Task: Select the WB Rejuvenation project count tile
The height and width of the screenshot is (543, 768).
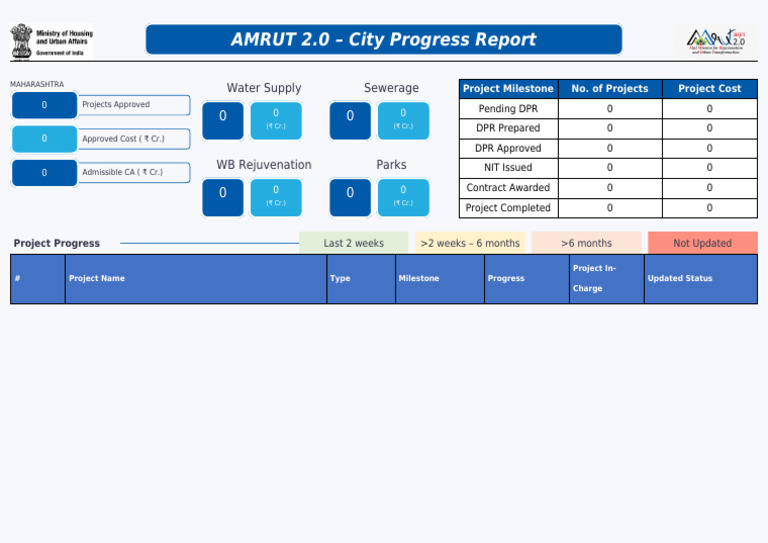Action: point(223,197)
